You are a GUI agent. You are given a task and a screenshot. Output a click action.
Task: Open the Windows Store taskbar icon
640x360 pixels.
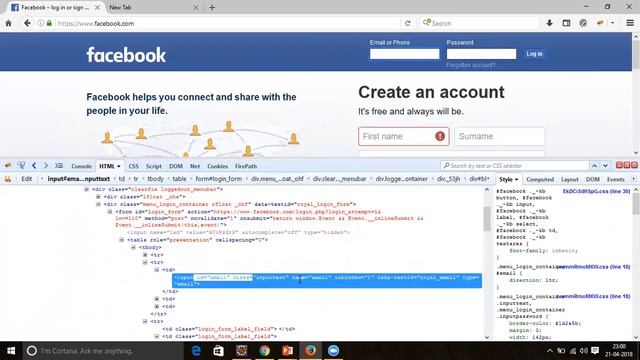click(219, 351)
